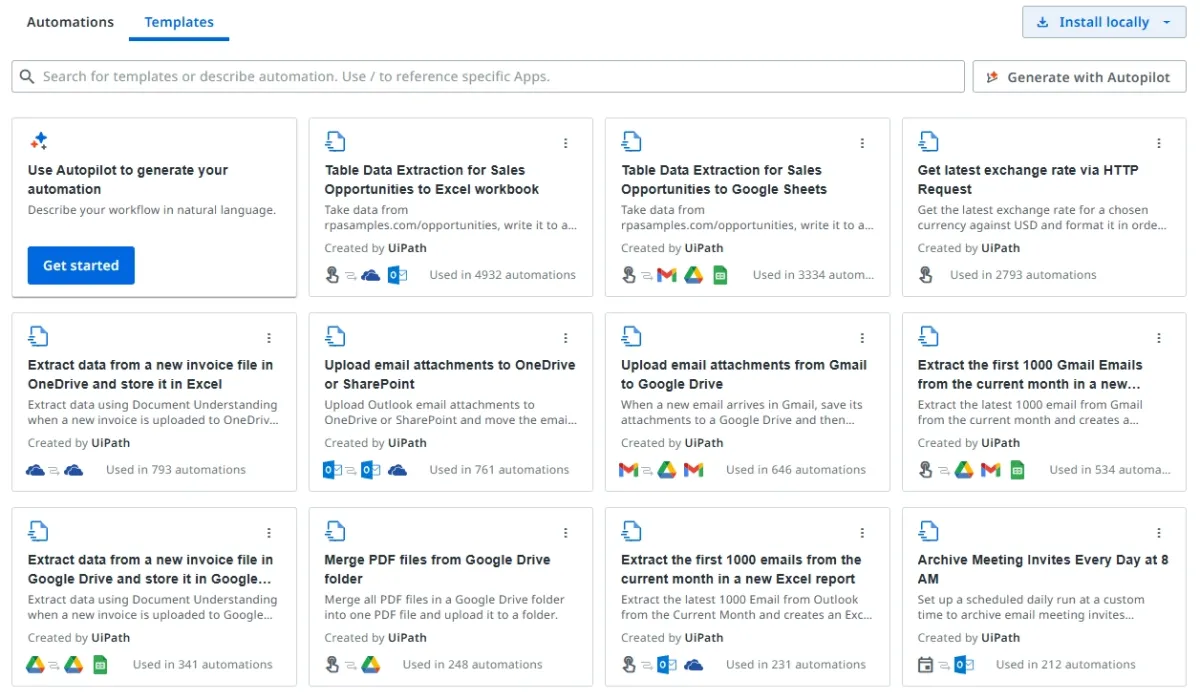Open dropdown arrow next to Install locally
Screen dimensions: 1200x700
point(1168,22)
